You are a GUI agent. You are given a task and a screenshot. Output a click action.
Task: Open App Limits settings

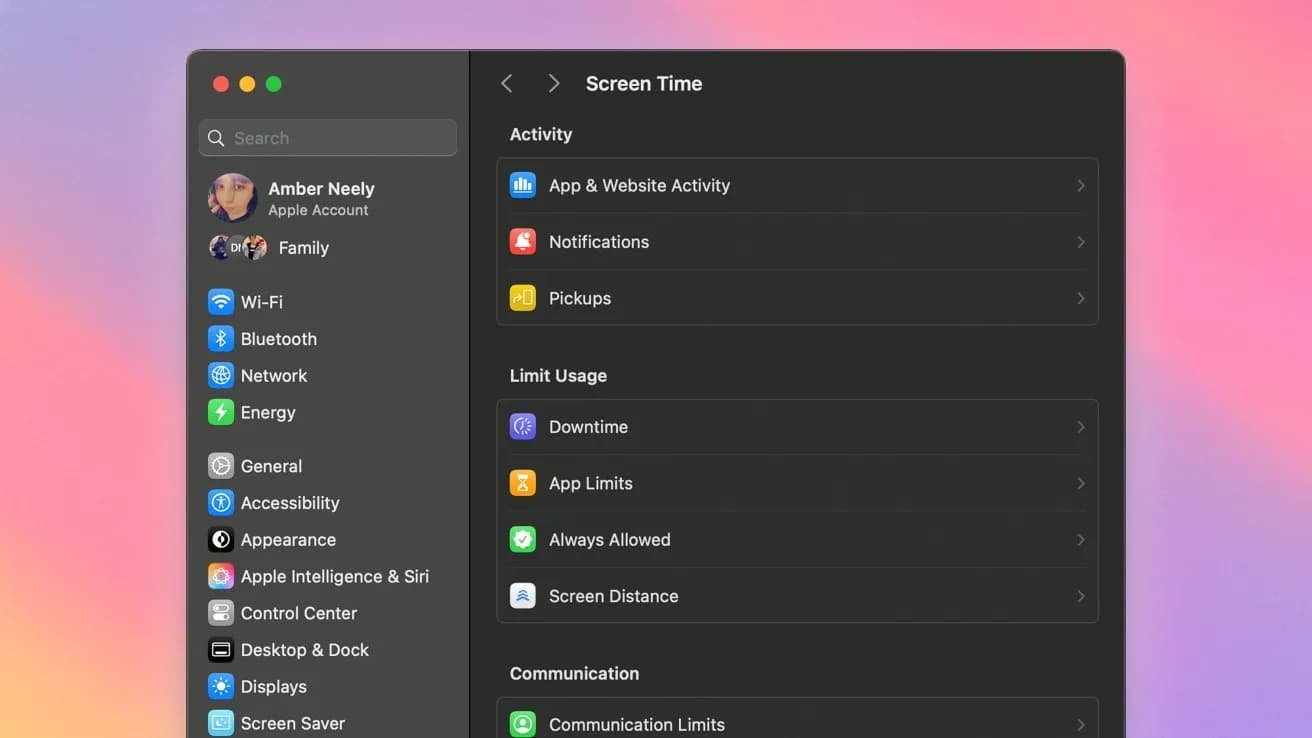[589, 483]
